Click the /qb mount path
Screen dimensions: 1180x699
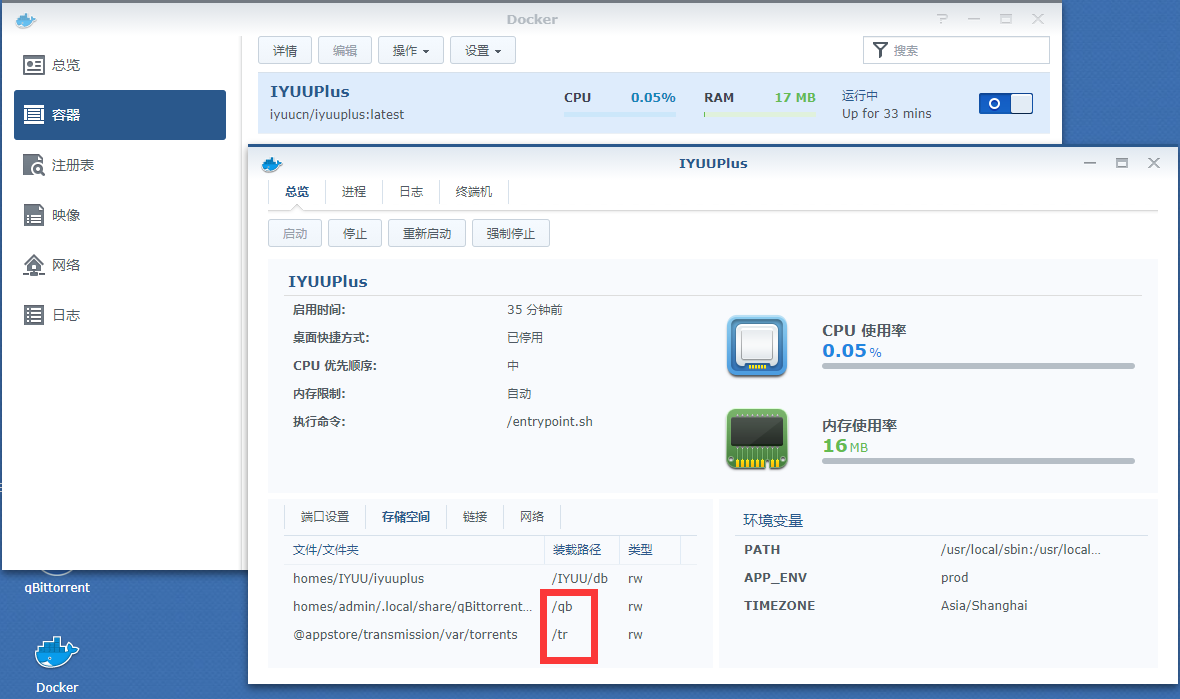pos(562,606)
